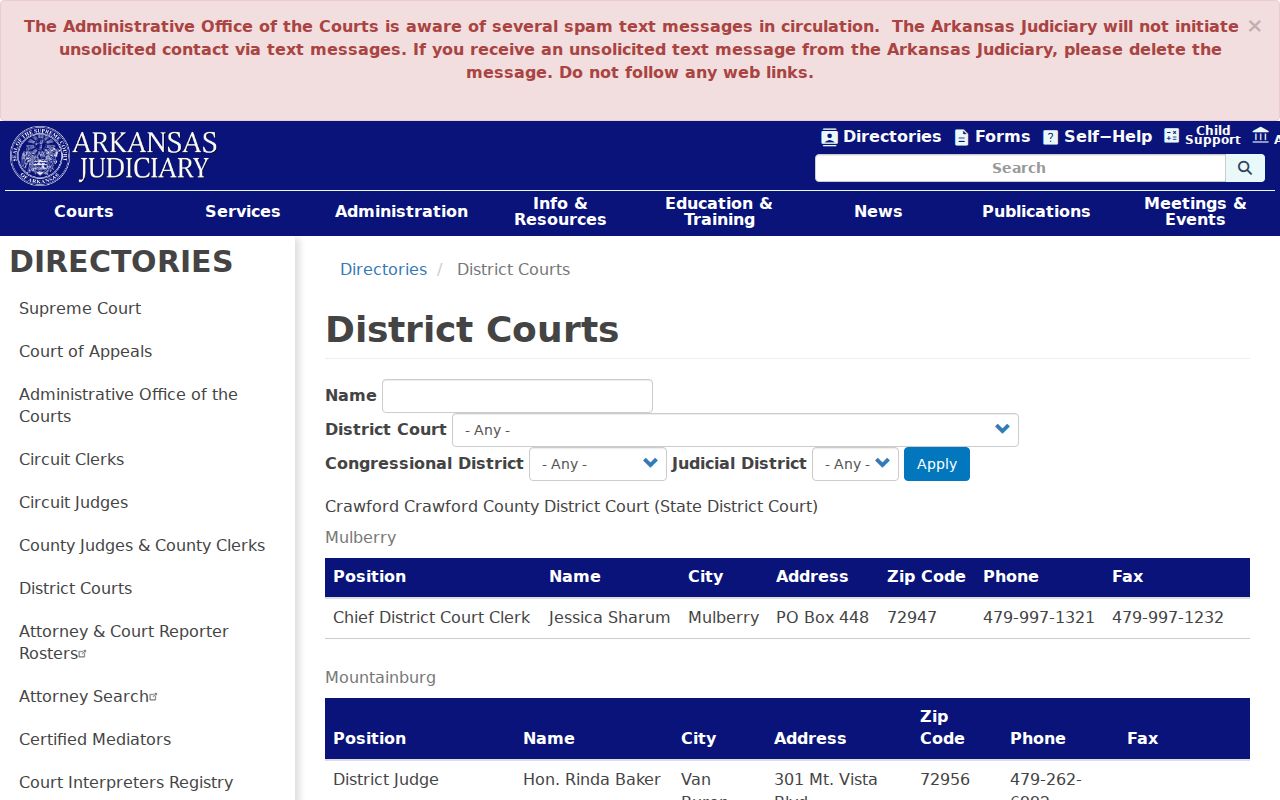The width and height of the screenshot is (1280, 800).
Task: Open County Judges & County Clerks link
Action: click(142, 545)
